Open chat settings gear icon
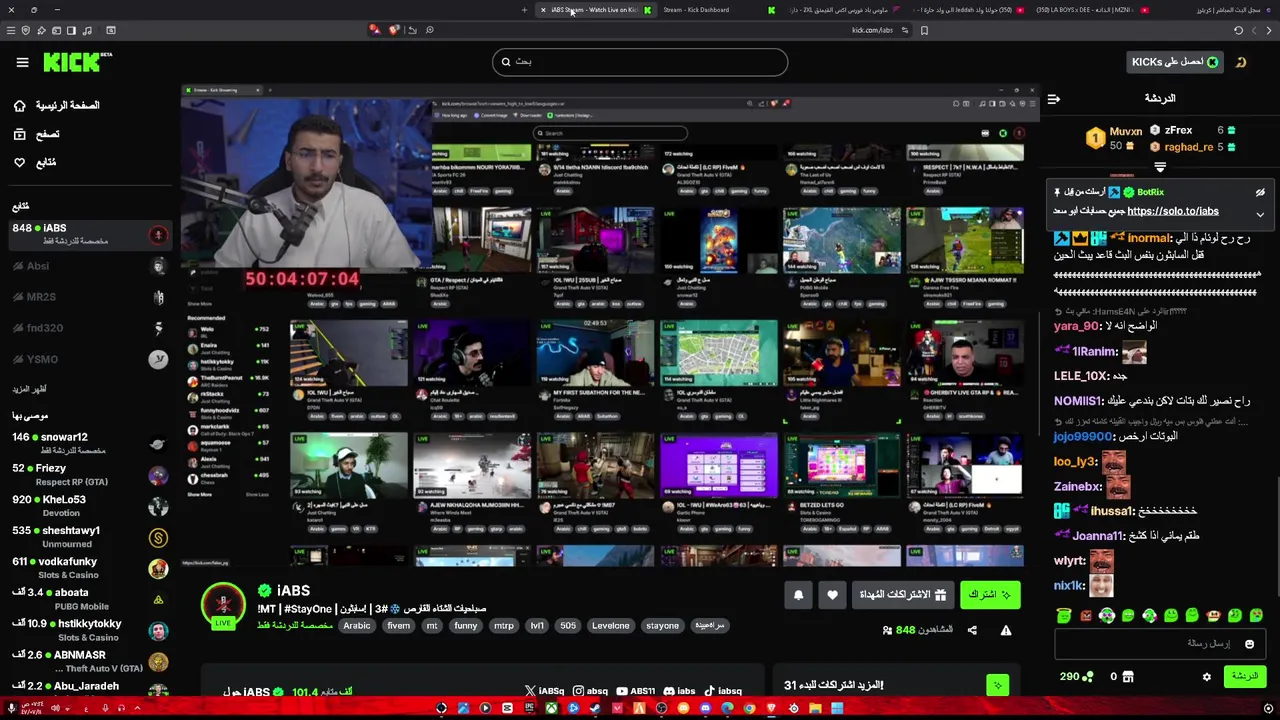Image resolution: width=1280 pixels, height=720 pixels. click(1207, 678)
